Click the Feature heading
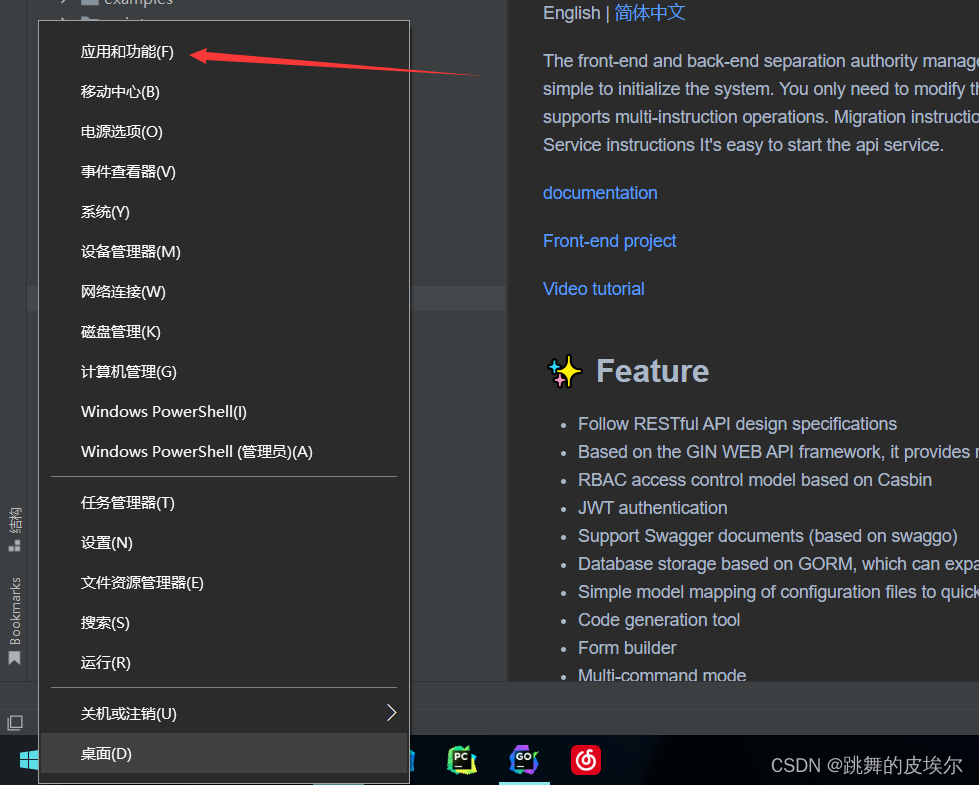979x785 pixels. pos(652,371)
